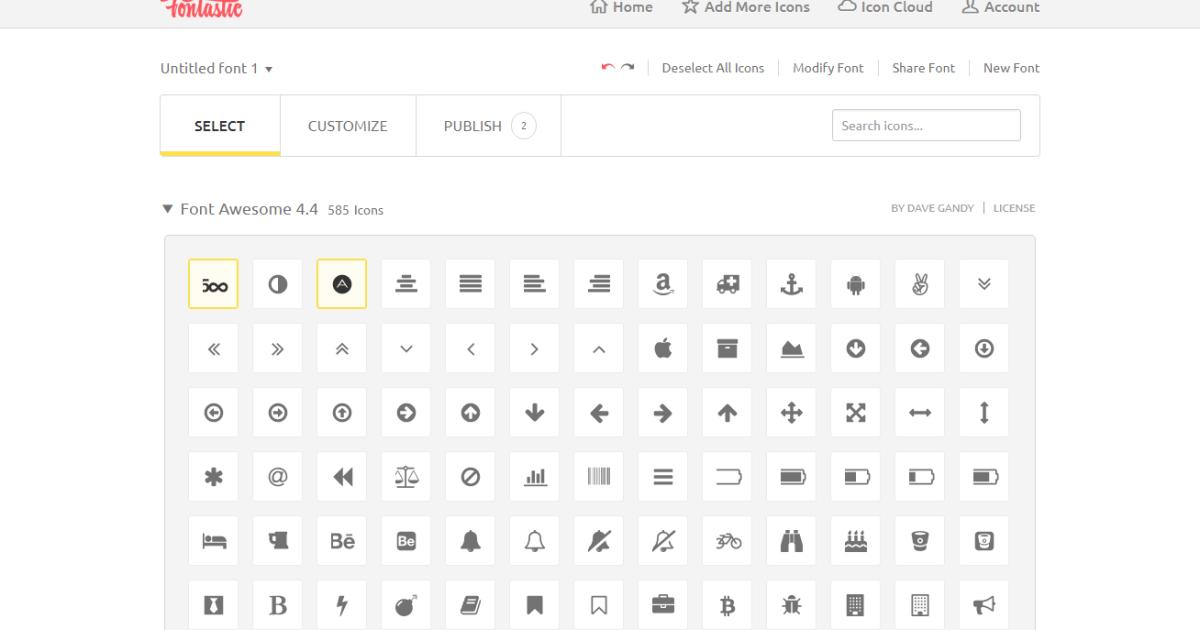Select the area chart icon
This screenshot has width=1200, height=630.
click(791, 348)
